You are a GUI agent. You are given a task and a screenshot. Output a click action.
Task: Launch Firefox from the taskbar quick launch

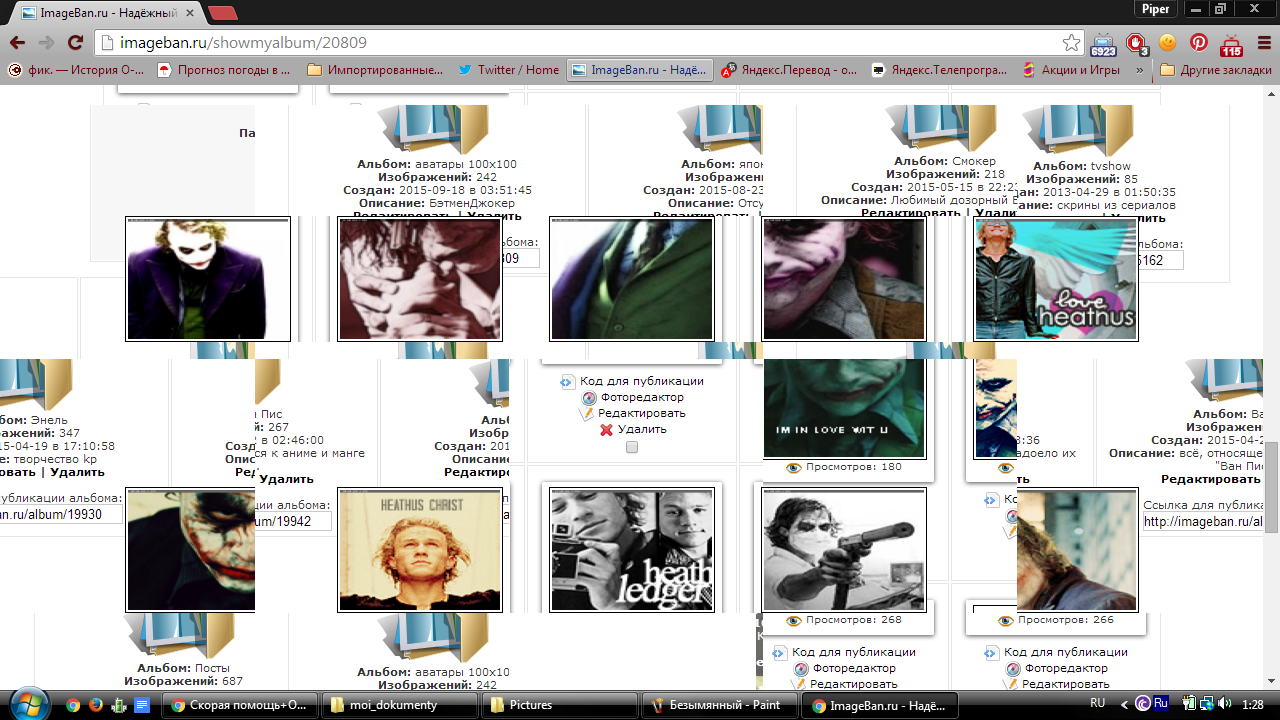[x=96, y=705]
